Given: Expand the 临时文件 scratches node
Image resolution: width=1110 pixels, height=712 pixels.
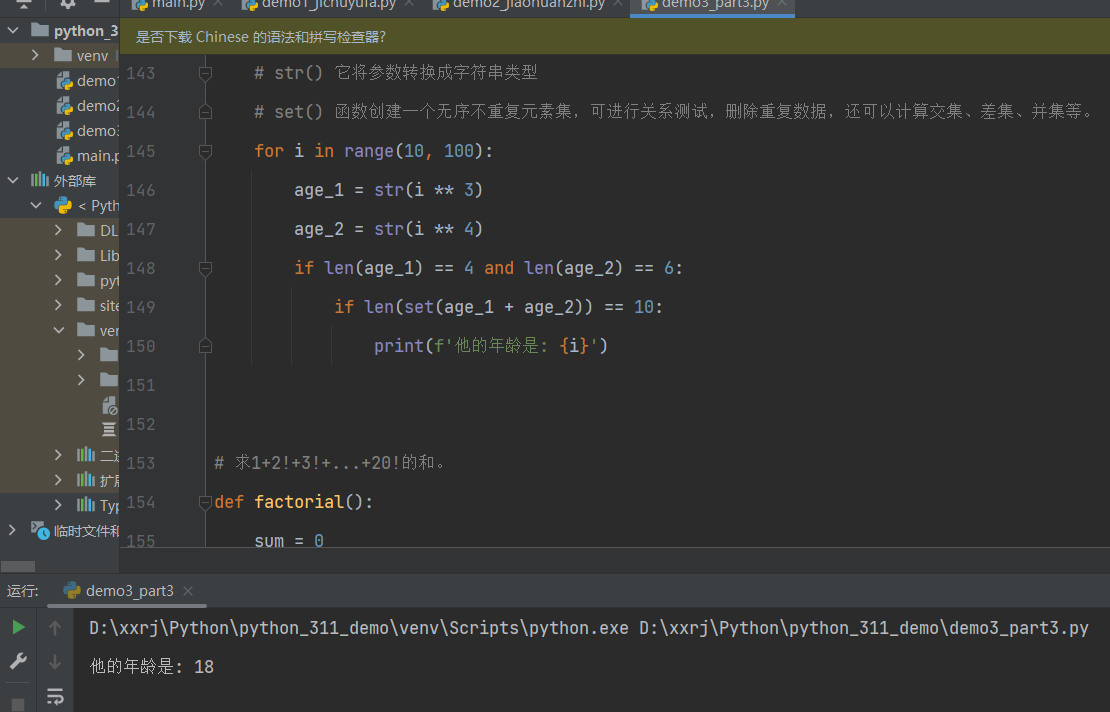Looking at the screenshot, I should pos(12,530).
